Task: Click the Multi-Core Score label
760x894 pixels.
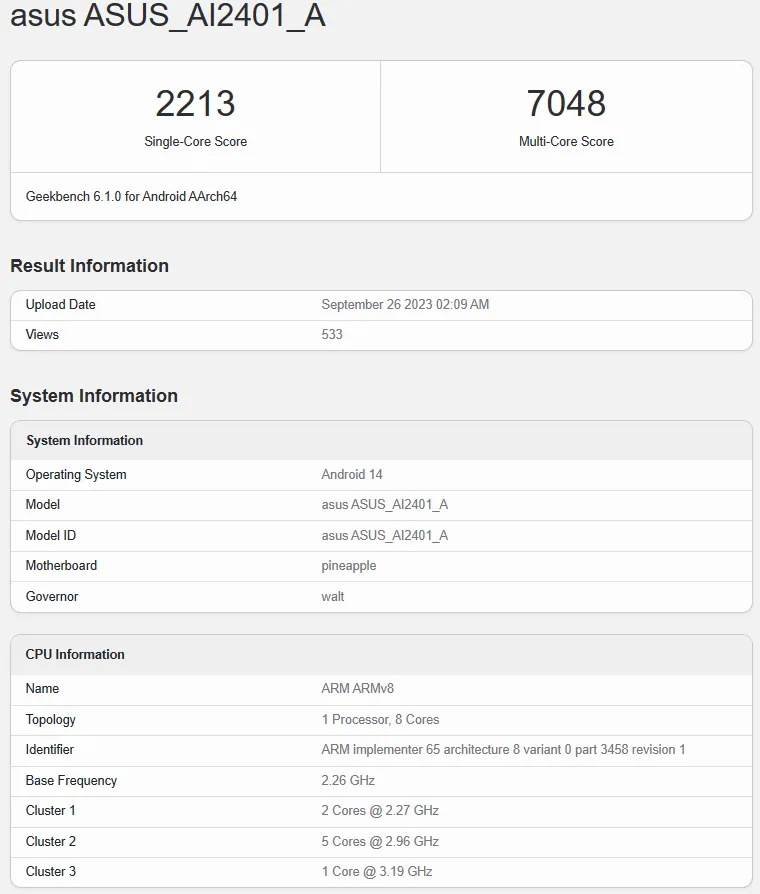Action: coord(566,141)
